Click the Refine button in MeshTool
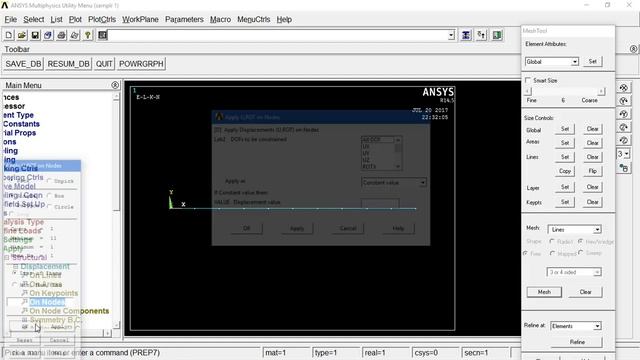The width and height of the screenshot is (640, 360). 577,342
